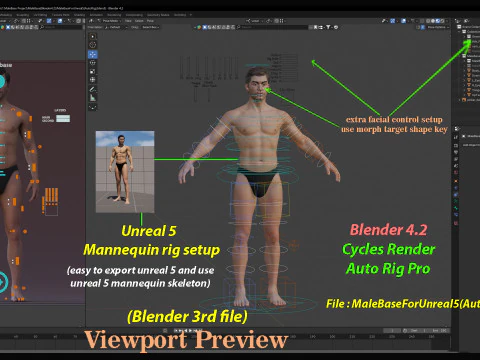This screenshot has height=360, width=480.
Task: Open the Pose Options dropdown
Action: point(438,27)
